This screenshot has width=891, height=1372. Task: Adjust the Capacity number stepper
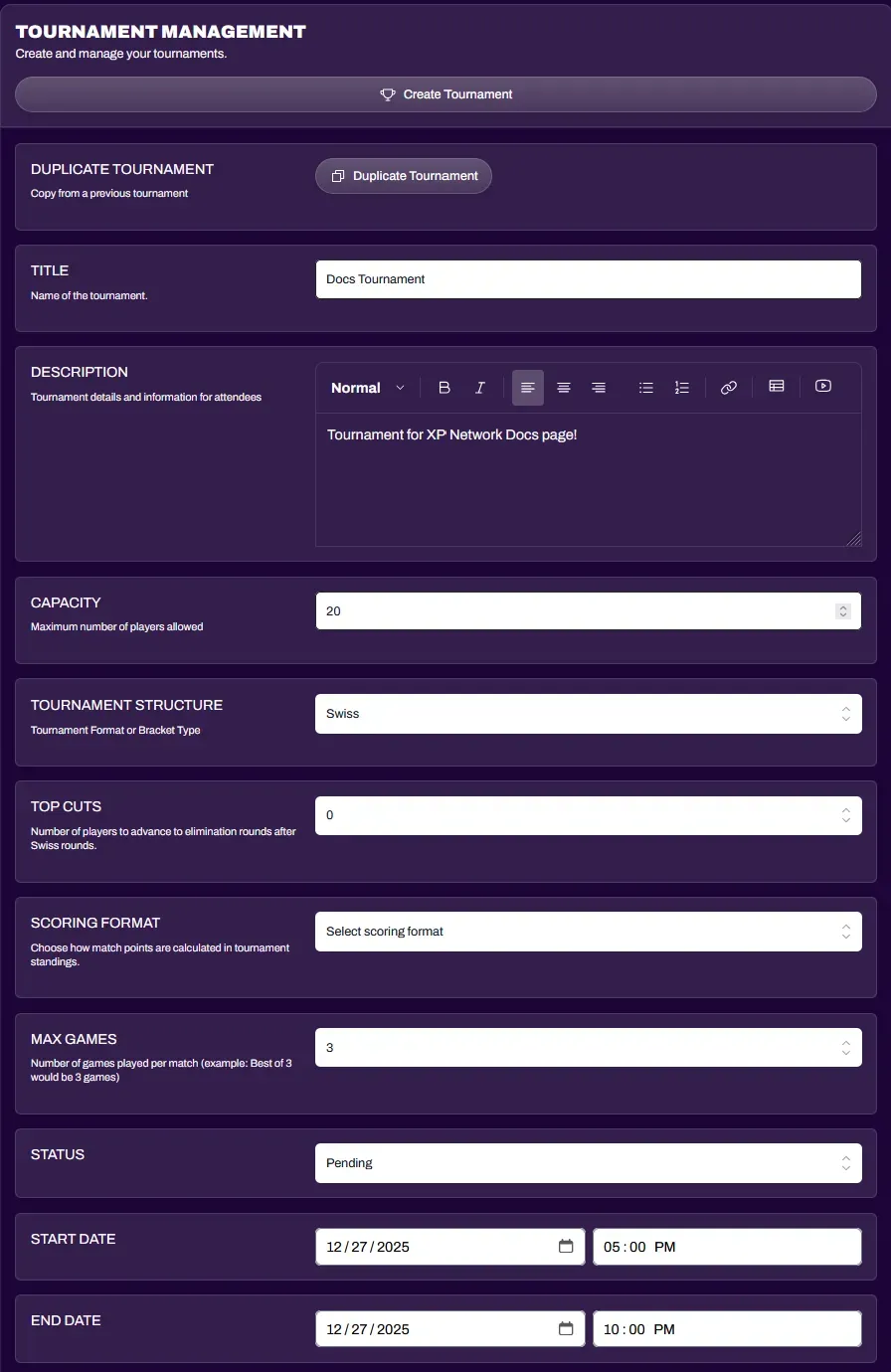coord(843,611)
